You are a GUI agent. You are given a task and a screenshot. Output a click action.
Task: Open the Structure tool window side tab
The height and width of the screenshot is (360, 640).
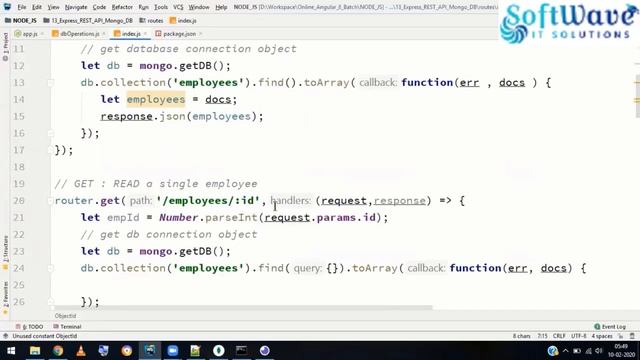pyautogui.click(x=5, y=252)
